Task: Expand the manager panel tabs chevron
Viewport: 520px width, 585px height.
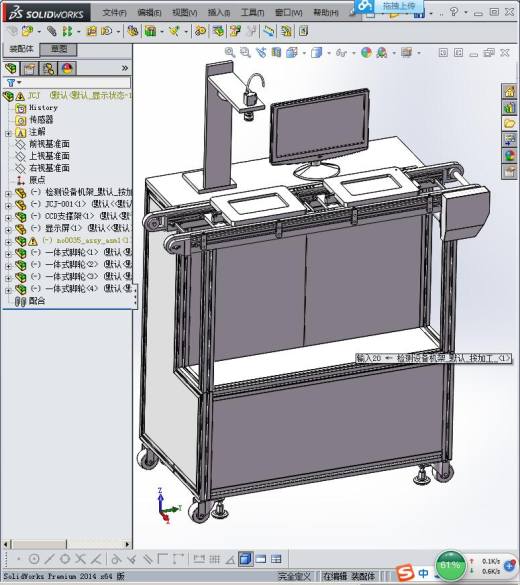Action: pos(125,68)
